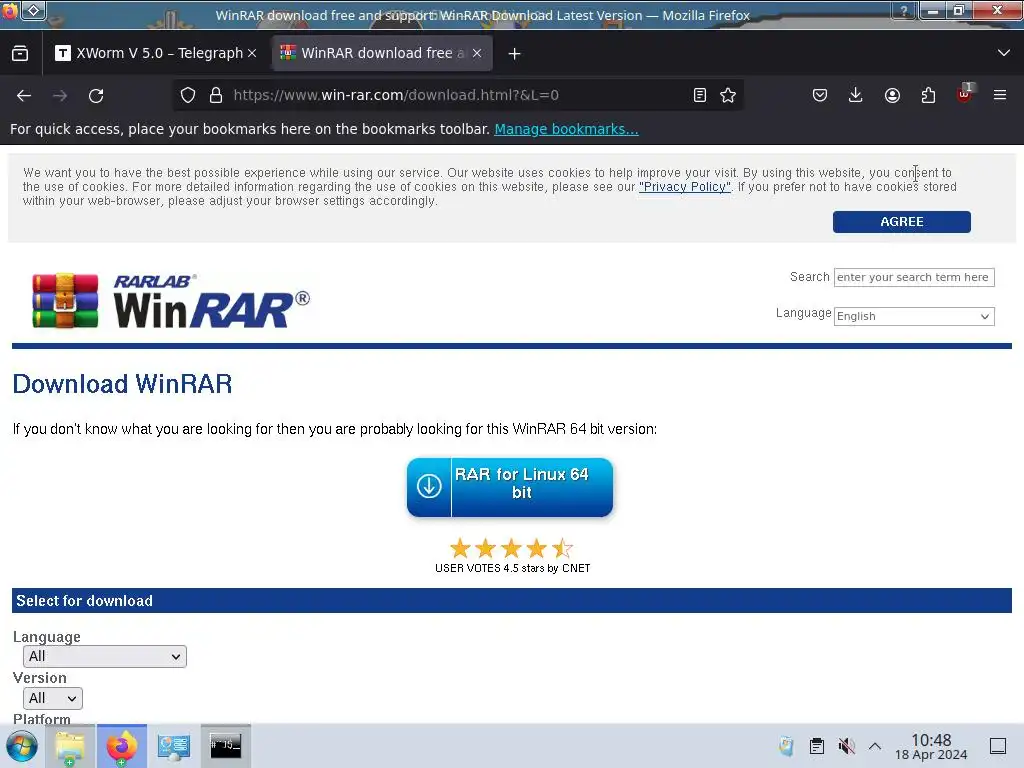Accept cookies with AGREE button
This screenshot has height=768, width=1024.
[901, 221]
